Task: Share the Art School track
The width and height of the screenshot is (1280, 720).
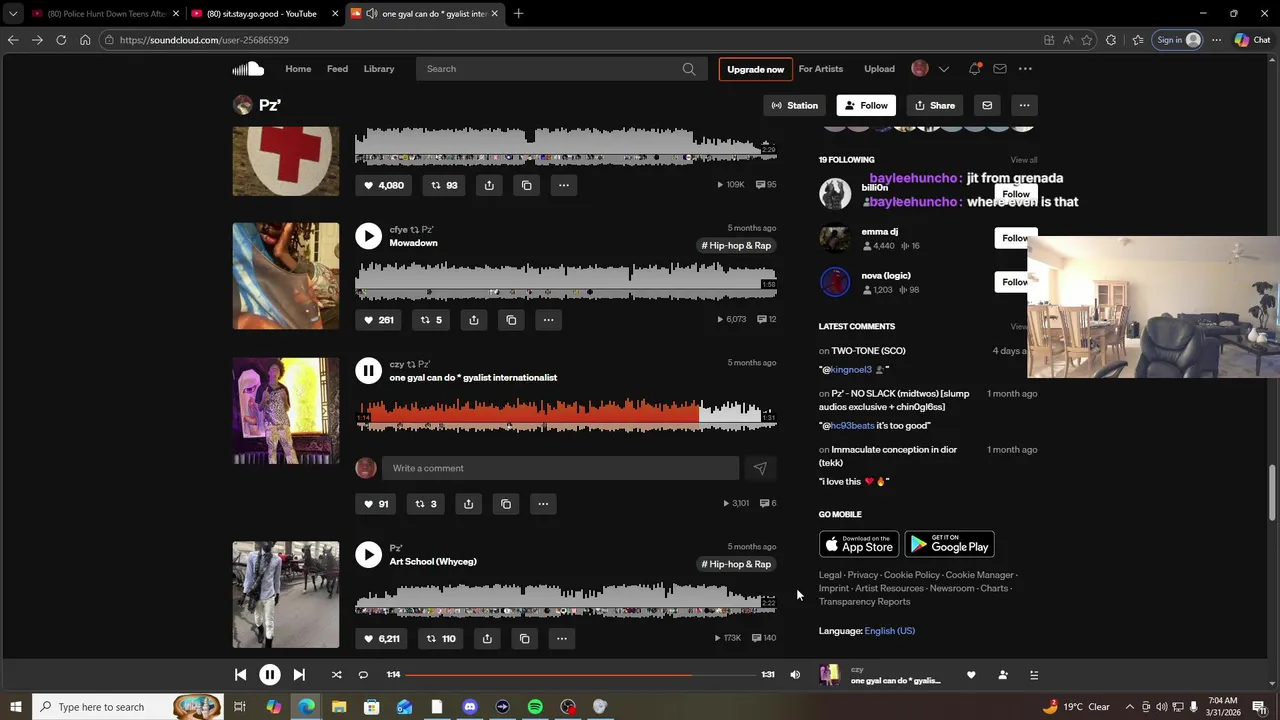Action: (x=487, y=639)
